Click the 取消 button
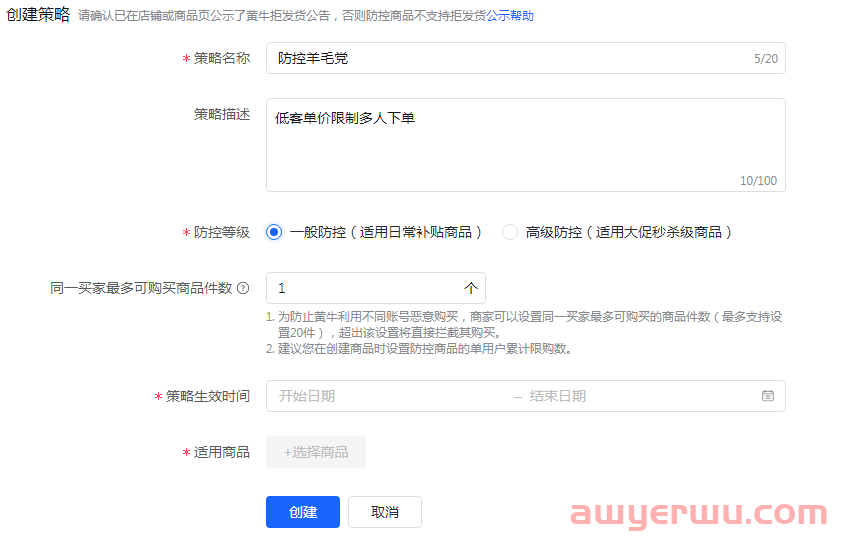 [385, 512]
